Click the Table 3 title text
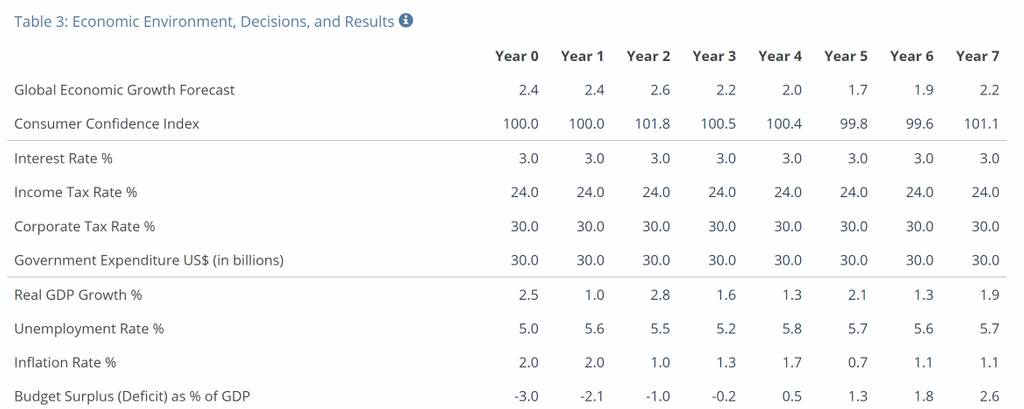This screenshot has height=409, width=1024. click(x=204, y=22)
